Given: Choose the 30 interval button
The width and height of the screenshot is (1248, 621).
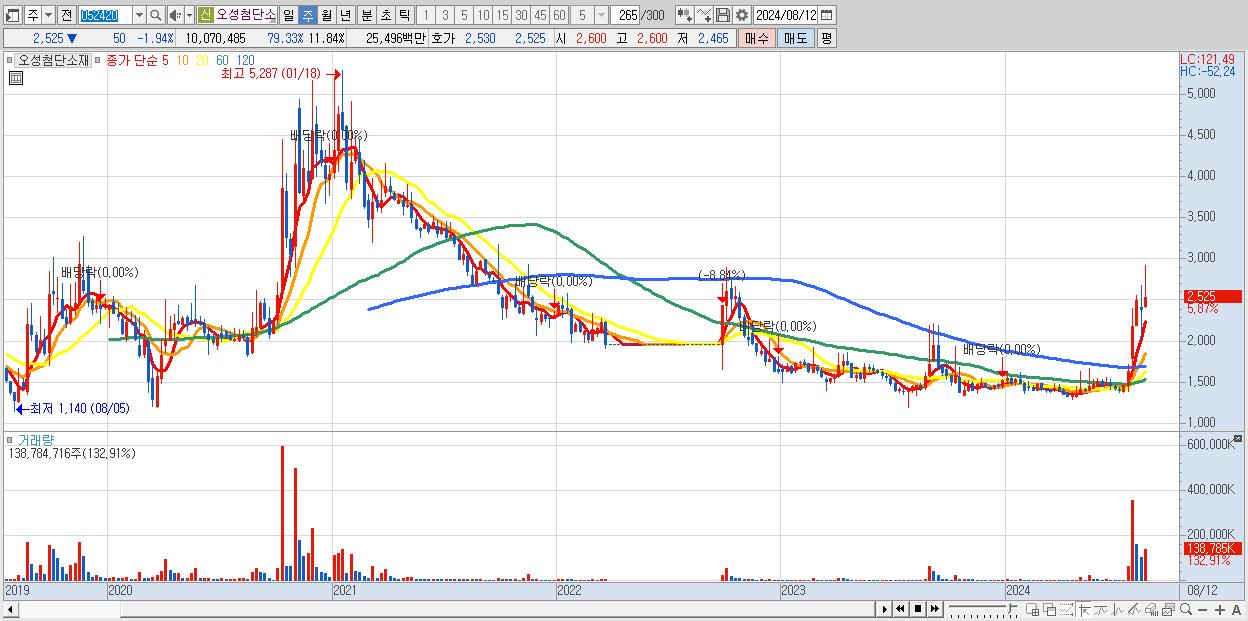Looking at the screenshot, I should coord(521,15).
